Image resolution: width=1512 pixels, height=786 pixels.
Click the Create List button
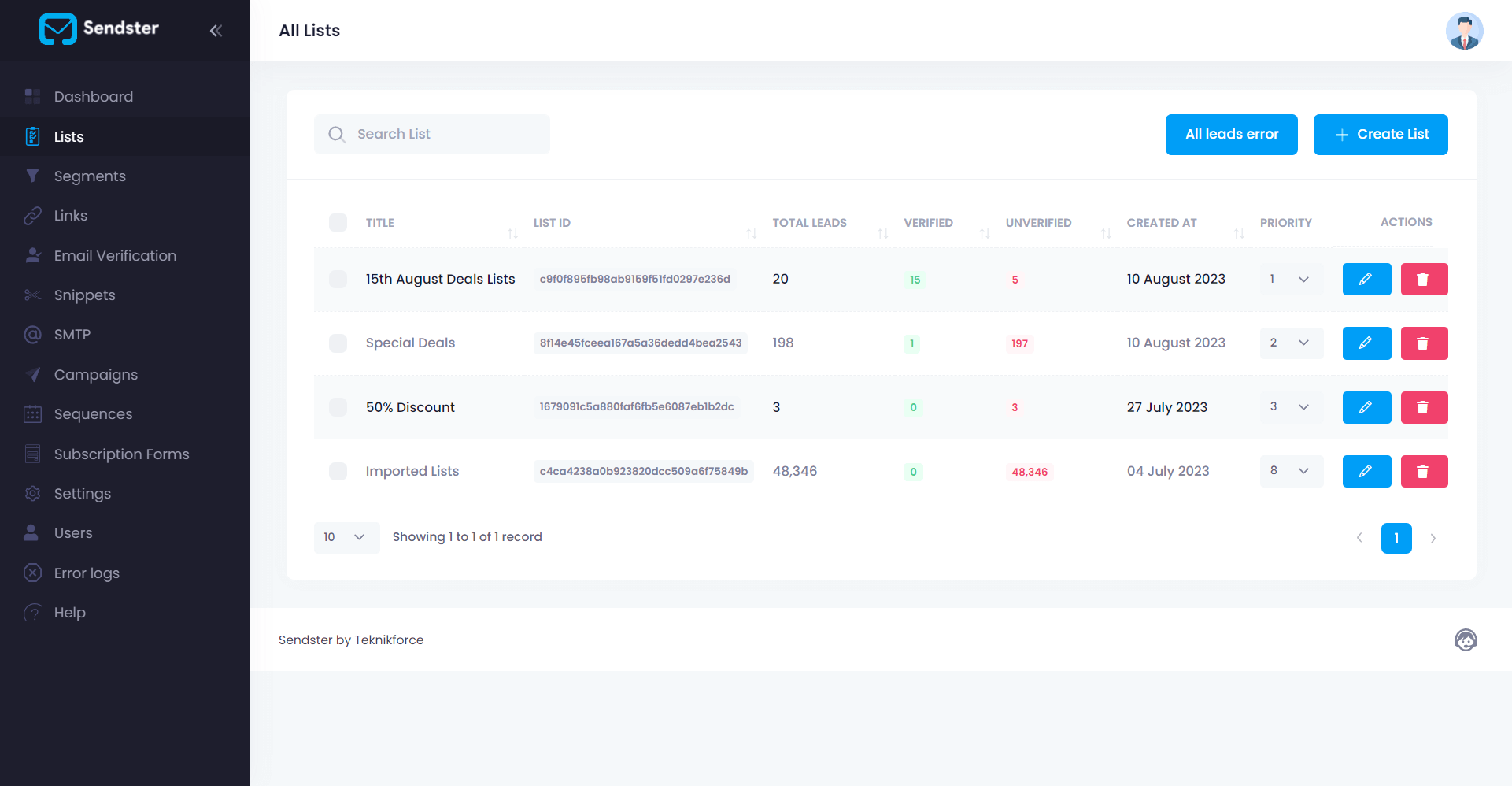pyautogui.click(x=1380, y=135)
